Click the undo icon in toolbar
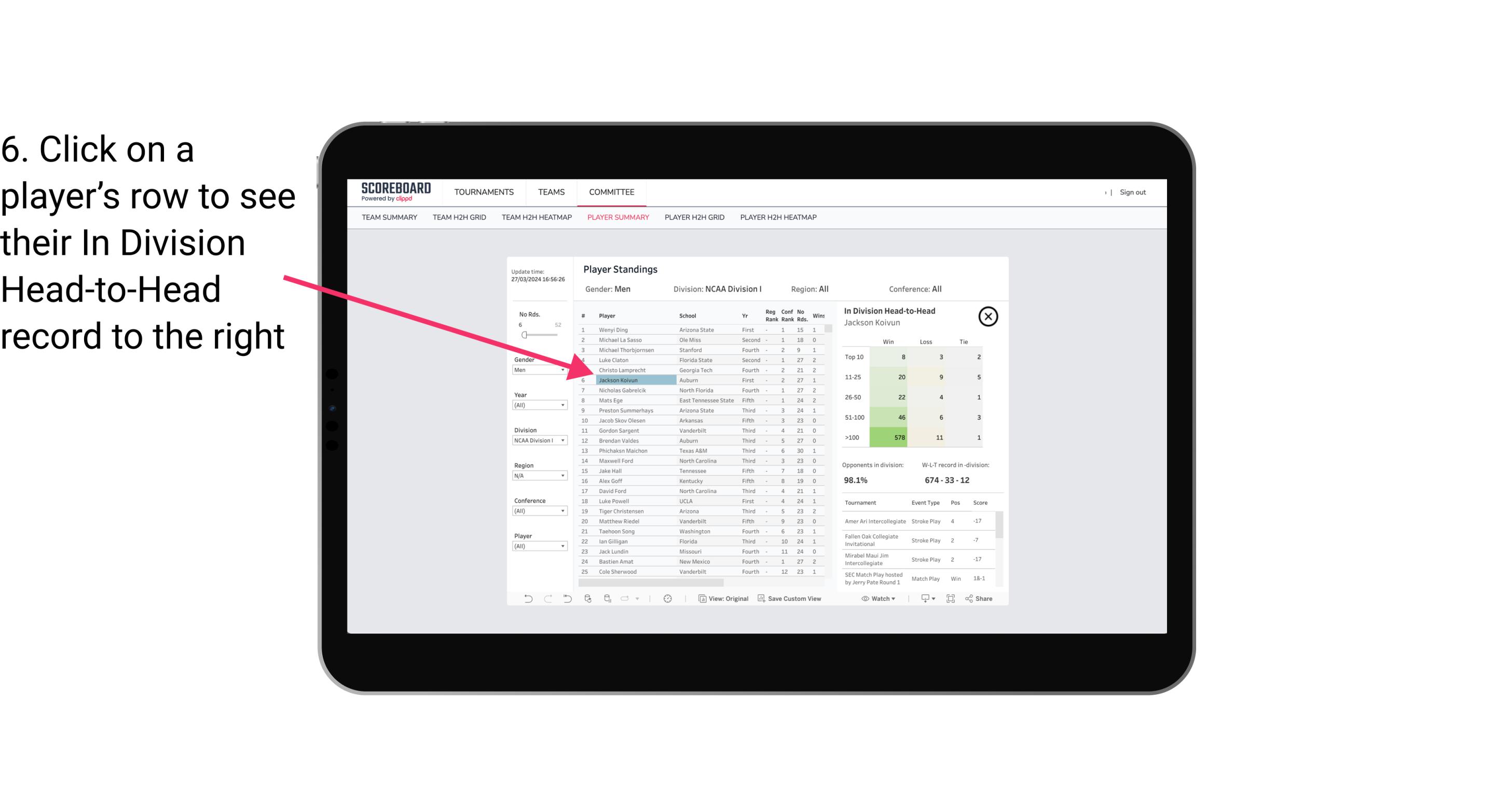 [526, 599]
